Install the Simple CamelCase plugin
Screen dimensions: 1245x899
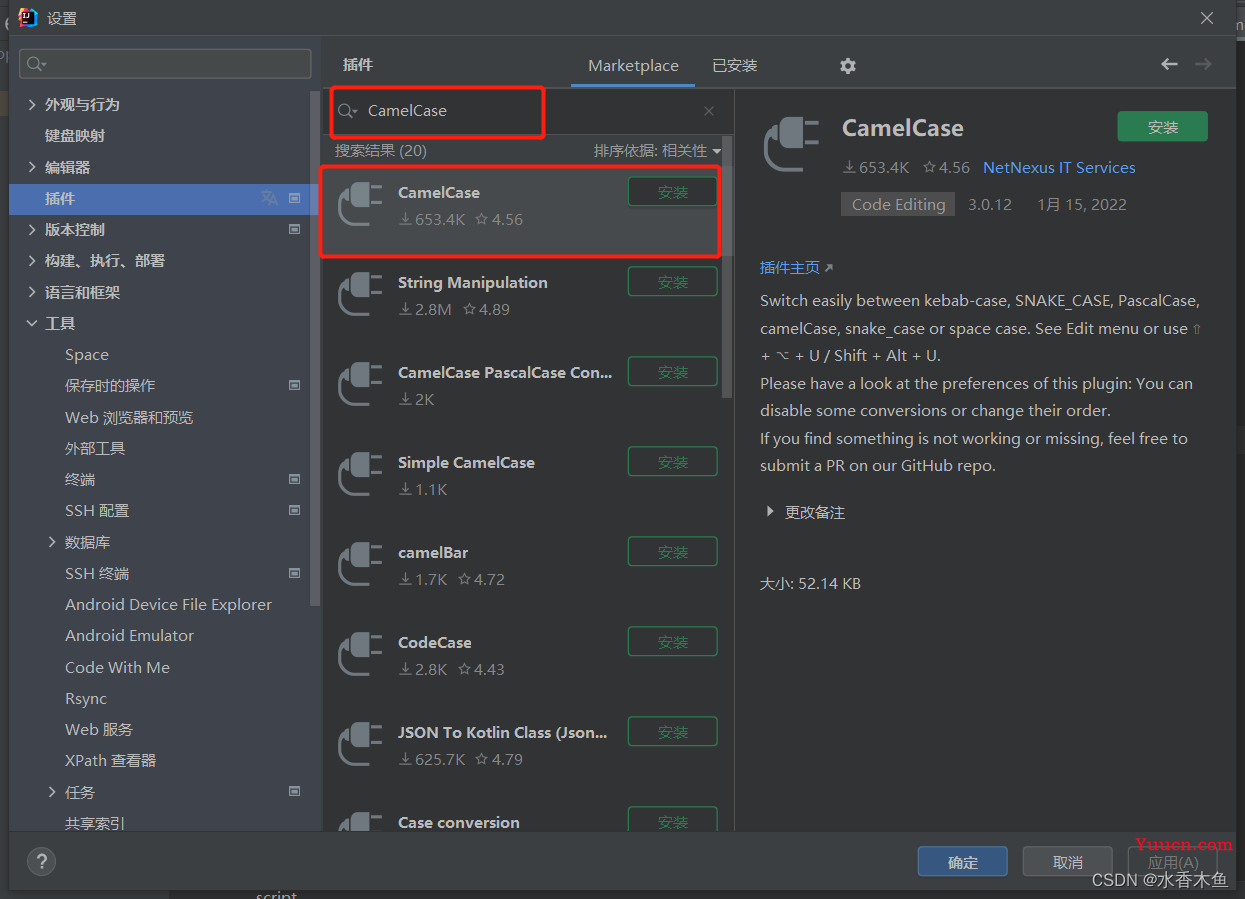click(x=673, y=462)
